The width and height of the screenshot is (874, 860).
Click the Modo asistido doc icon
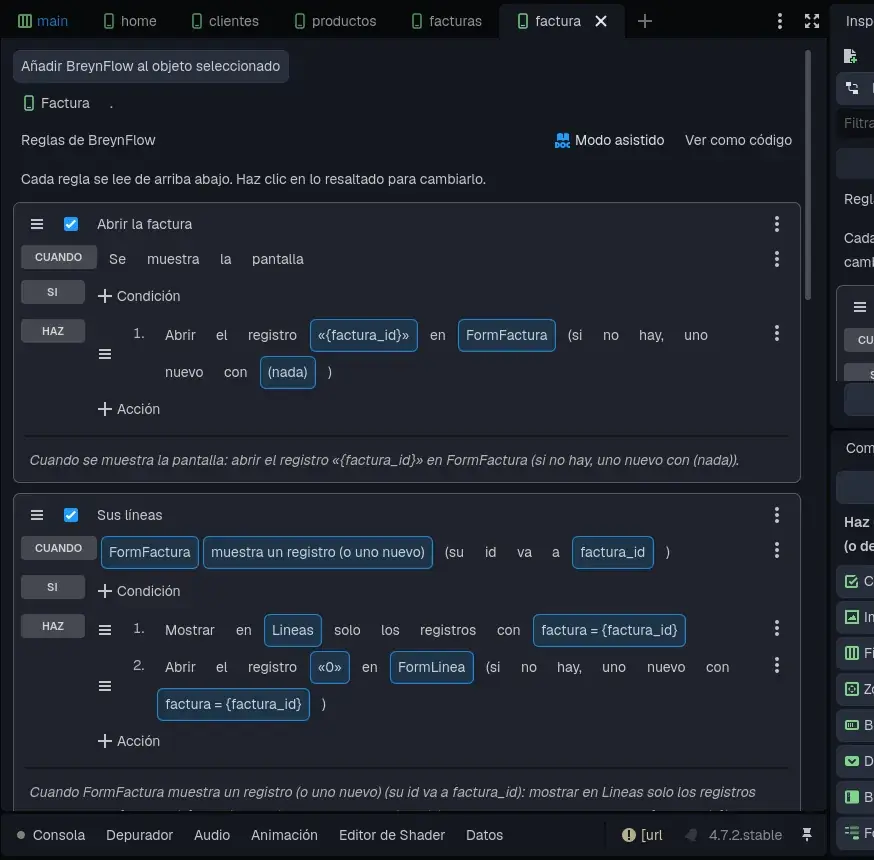coord(562,140)
